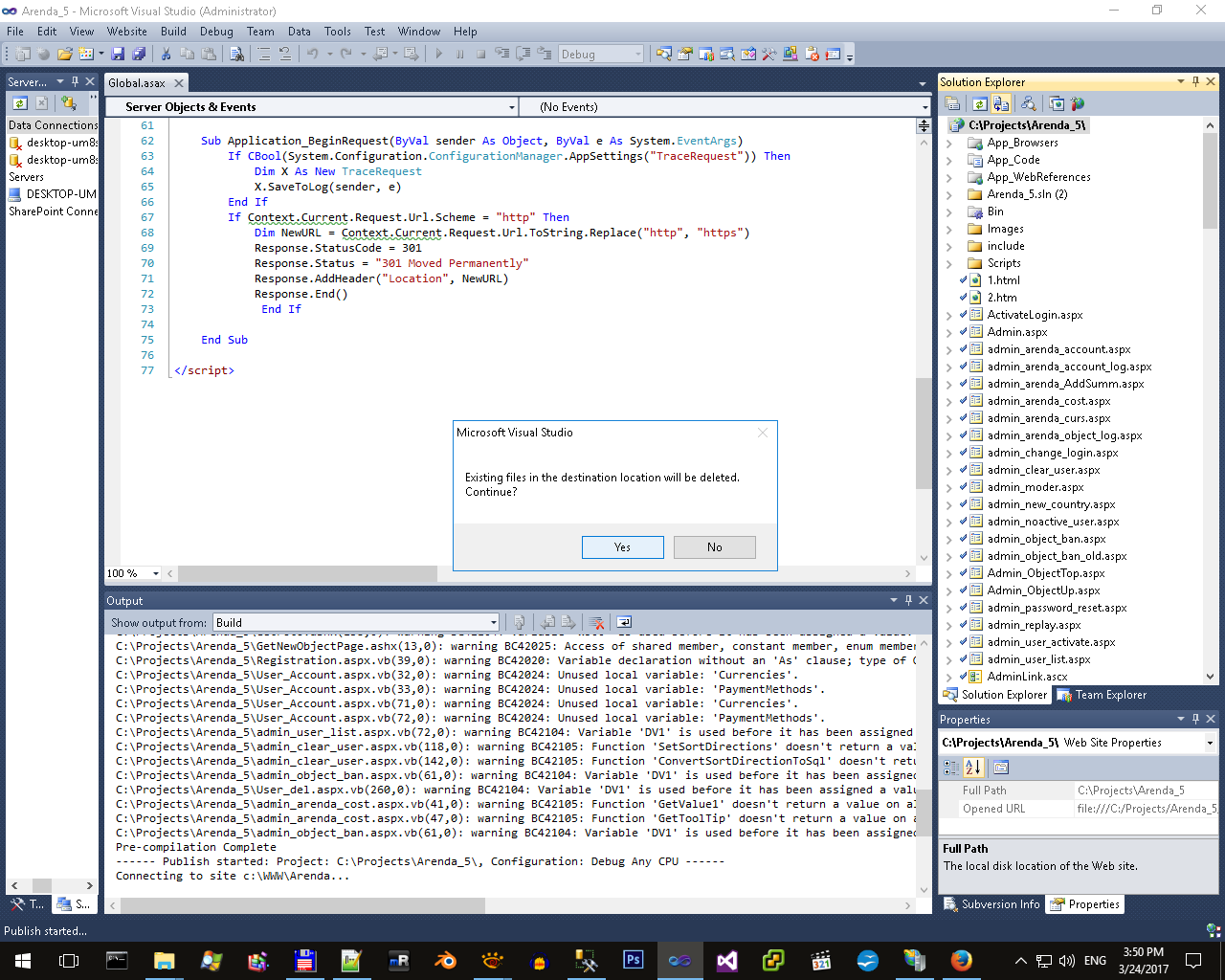The width and height of the screenshot is (1225, 980).
Task: Click Categorized icon in Properties panel
Action: coord(951,768)
